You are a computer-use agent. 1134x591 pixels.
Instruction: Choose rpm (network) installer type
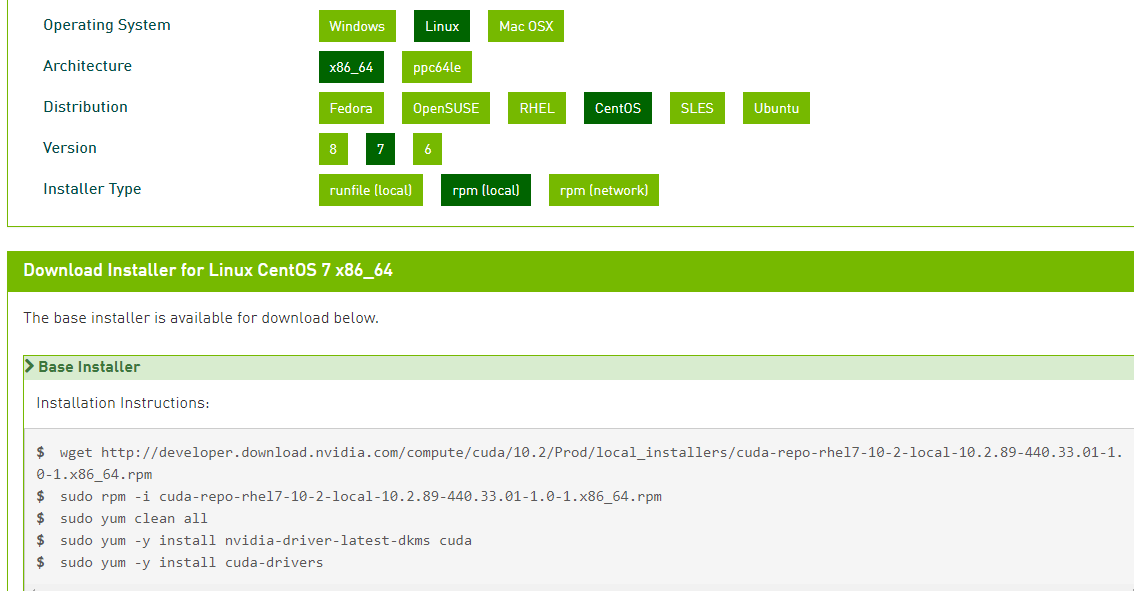[604, 190]
